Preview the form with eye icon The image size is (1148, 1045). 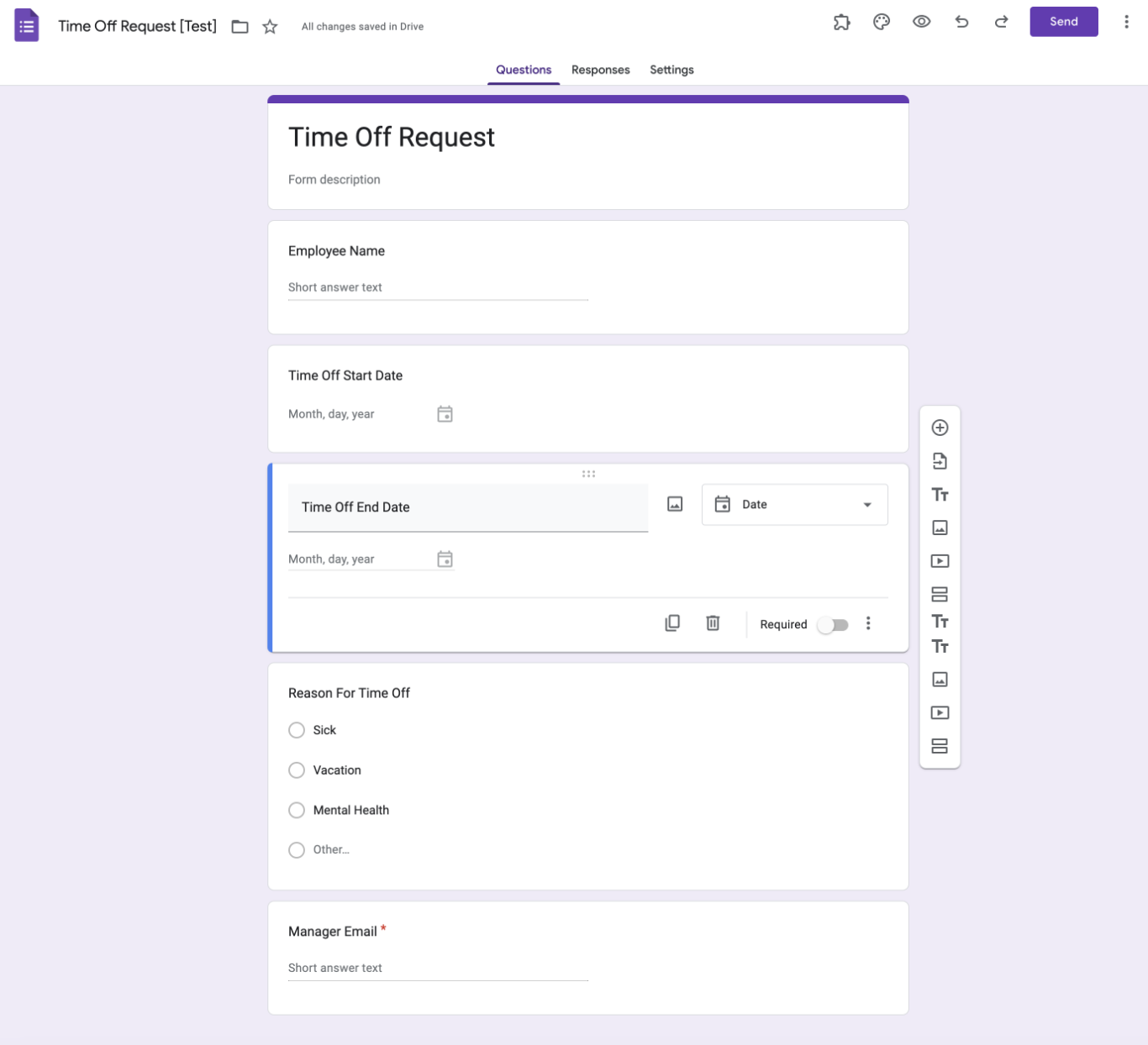[x=921, y=23]
